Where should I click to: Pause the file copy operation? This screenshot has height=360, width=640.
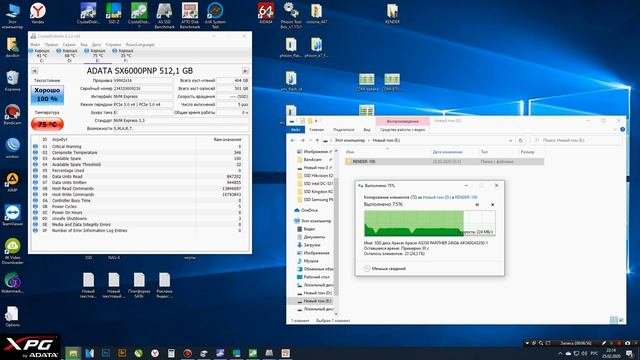(x=477, y=204)
